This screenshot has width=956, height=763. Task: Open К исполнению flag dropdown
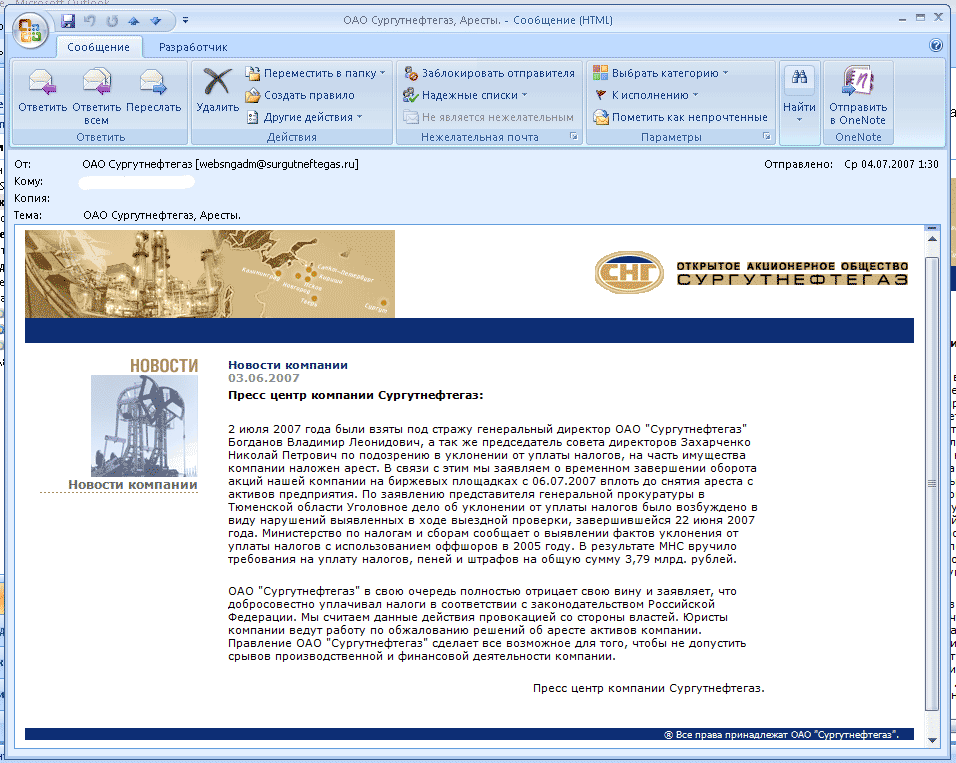[646, 95]
